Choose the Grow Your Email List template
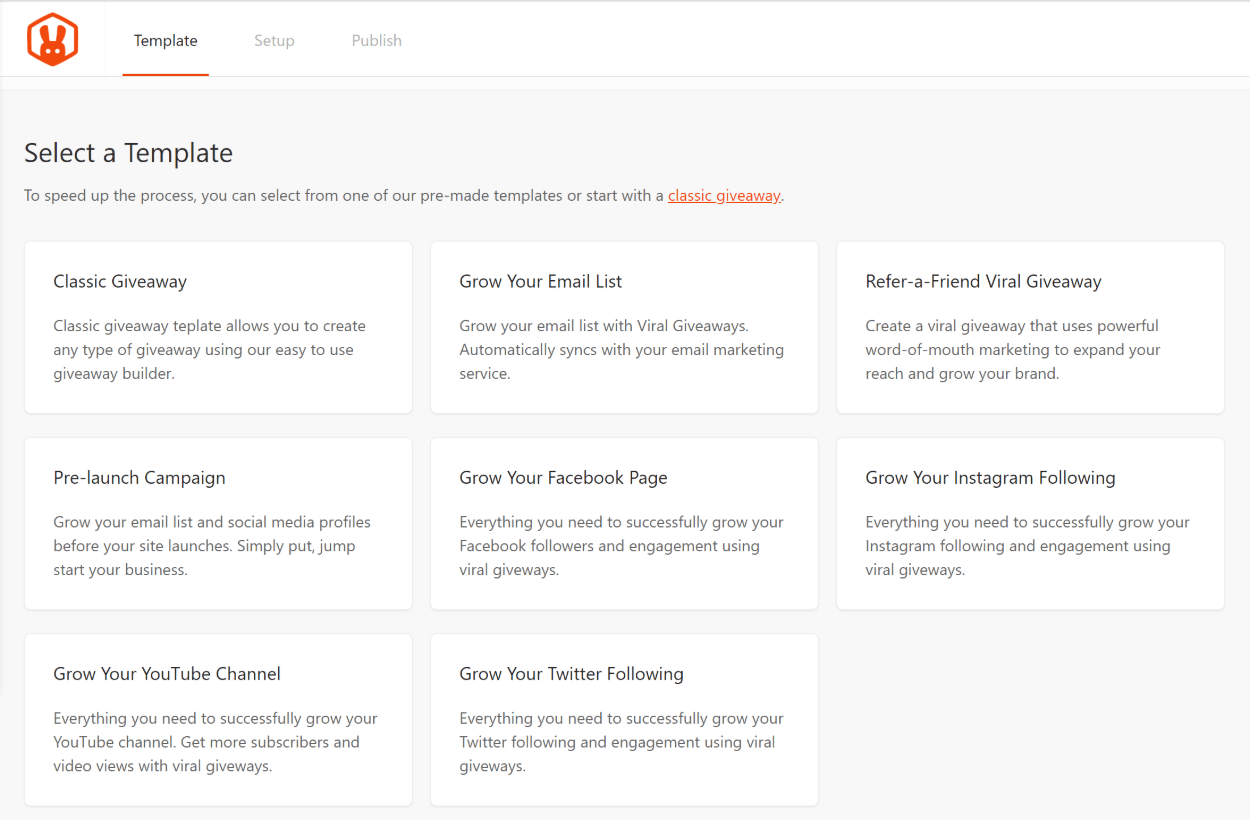This screenshot has height=820, width=1250. (624, 327)
